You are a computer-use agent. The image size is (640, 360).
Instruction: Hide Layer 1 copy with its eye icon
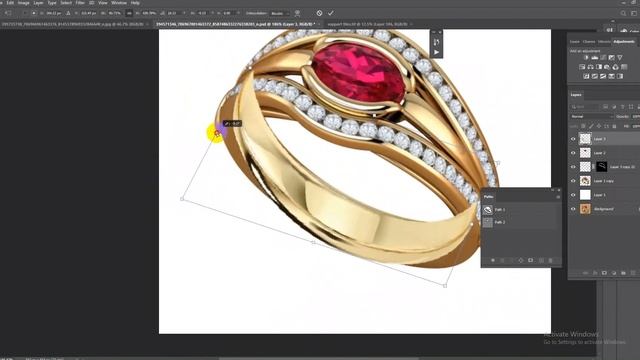click(573, 181)
